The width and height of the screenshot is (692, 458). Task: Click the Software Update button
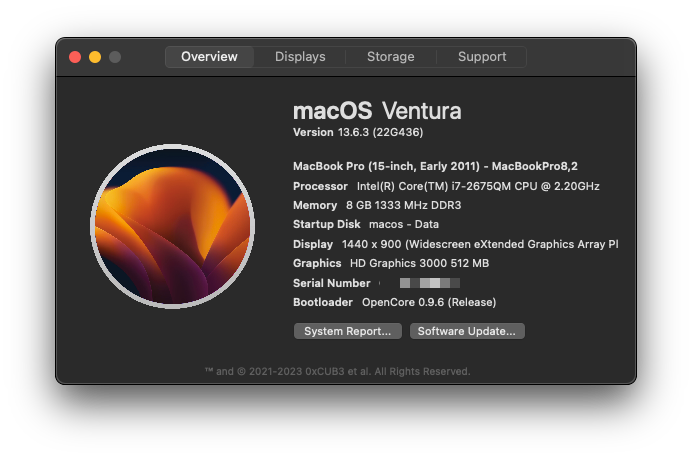tap(467, 331)
